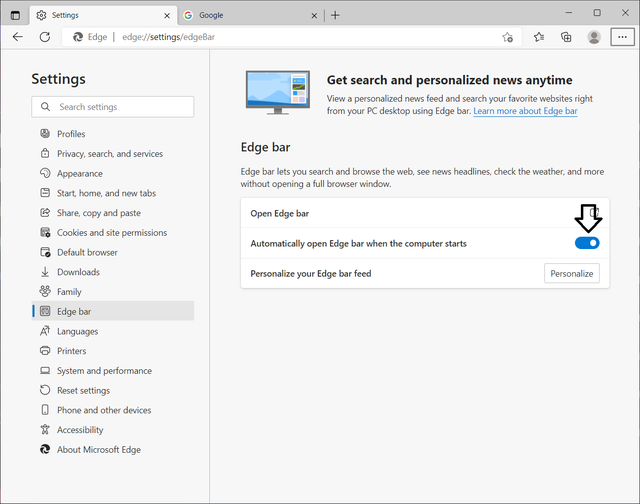The height and width of the screenshot is (504, 640).
Task: Open System and performance settings
Action: [x=113, y=371]
